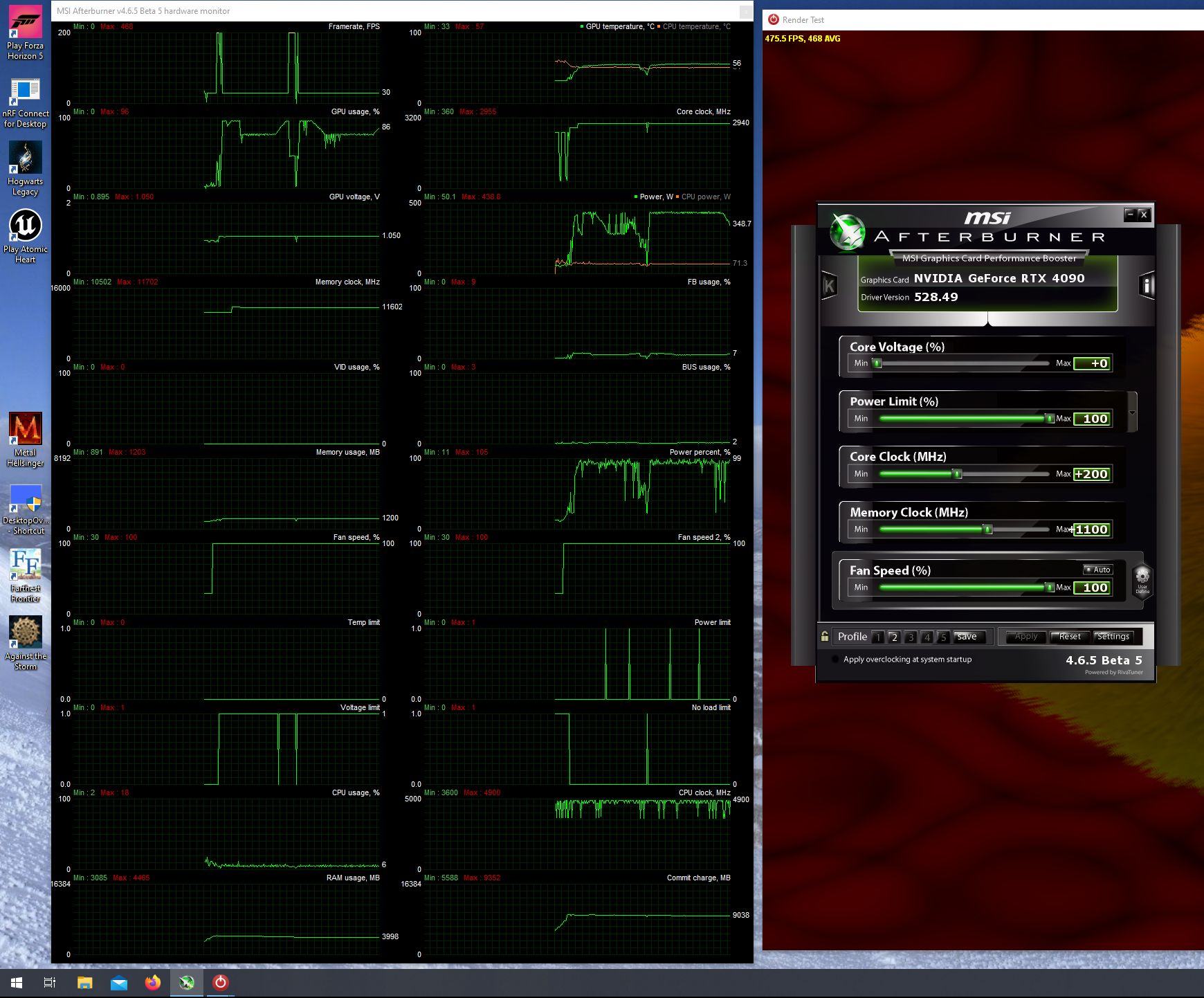Click the Core Voltage +0 value field
Screen dimensions: 1204x998
1092,363
